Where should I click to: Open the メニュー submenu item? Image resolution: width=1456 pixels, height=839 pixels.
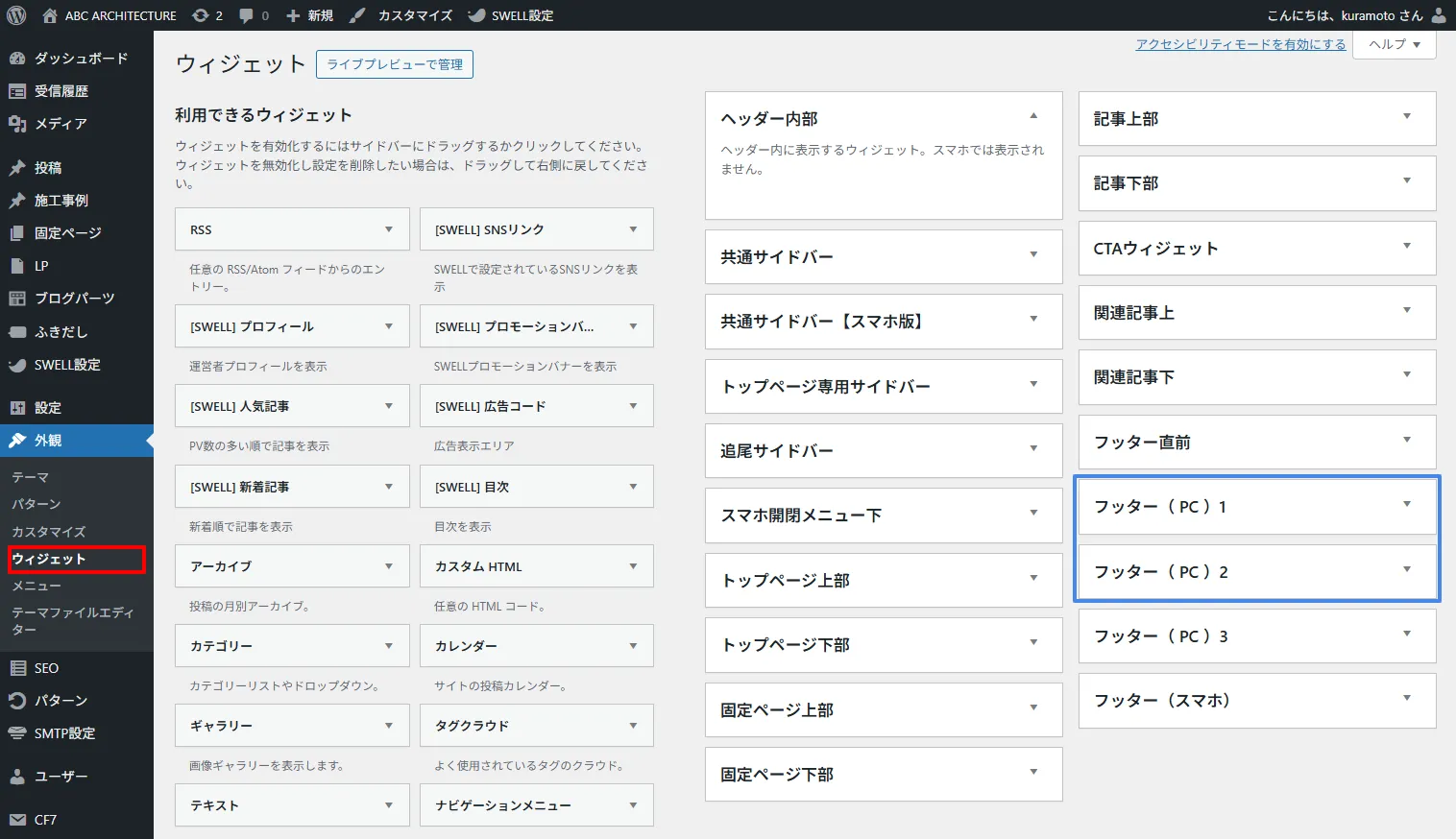(36, 586)
